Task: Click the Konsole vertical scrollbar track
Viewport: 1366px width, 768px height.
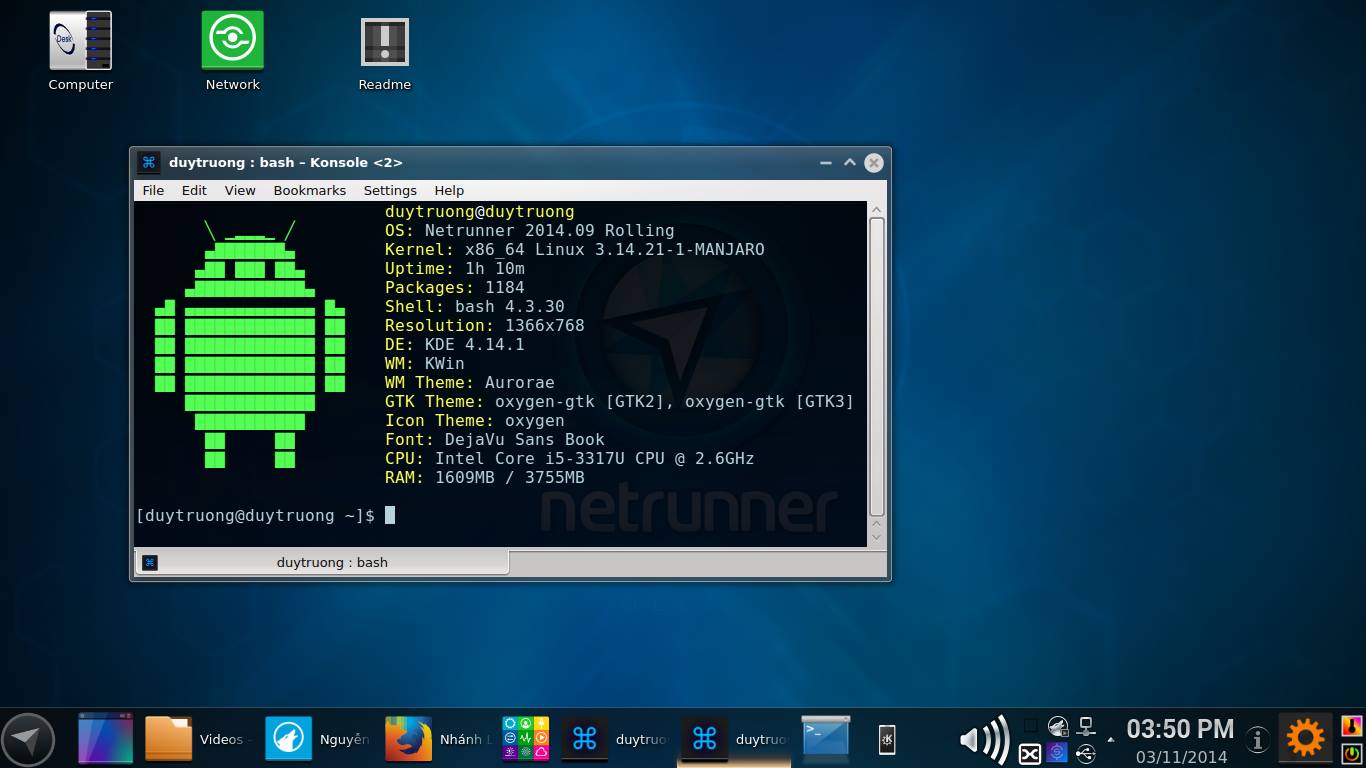Action: (x=877, y=367)
